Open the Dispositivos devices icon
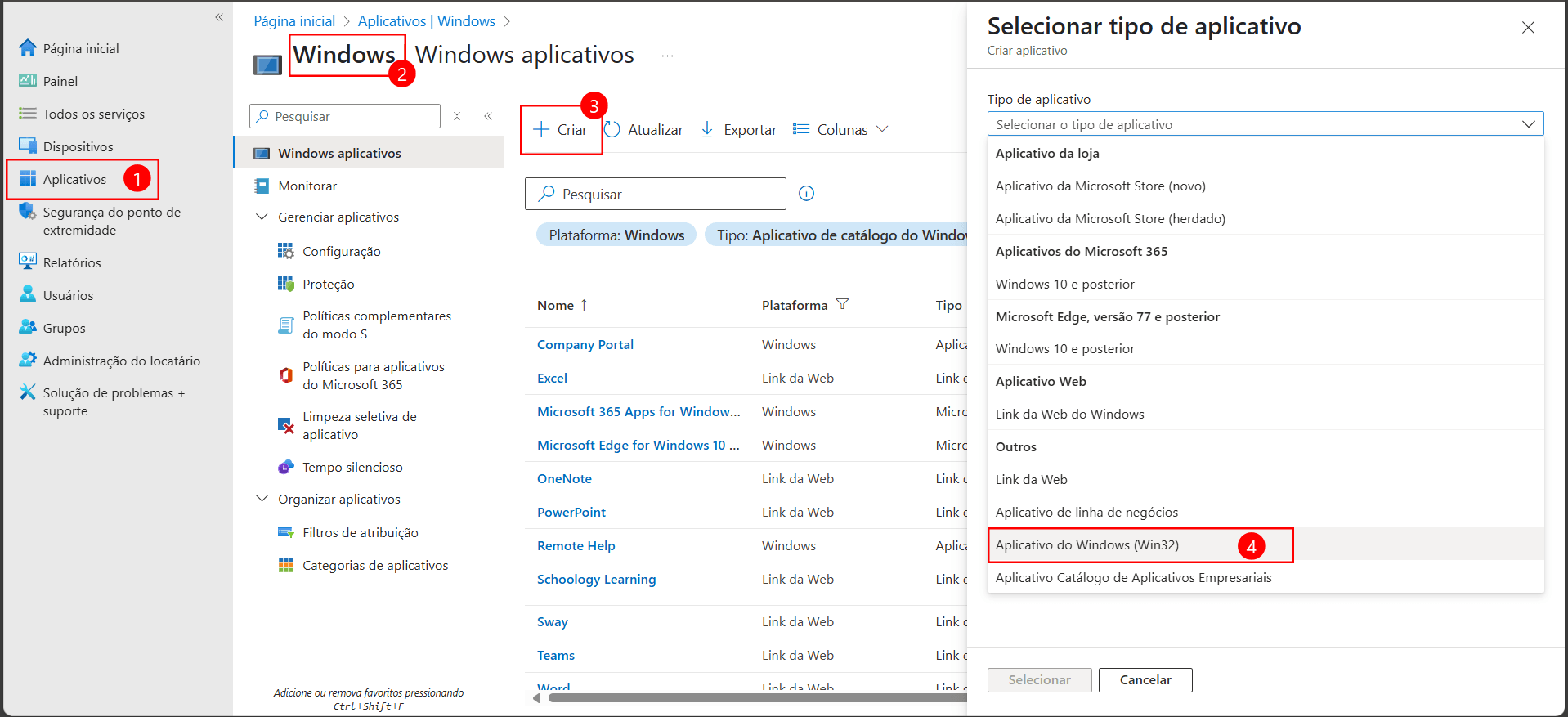The width and height of the screenshot is (1568, 717). pyautogui.click(x=28, y=146)
